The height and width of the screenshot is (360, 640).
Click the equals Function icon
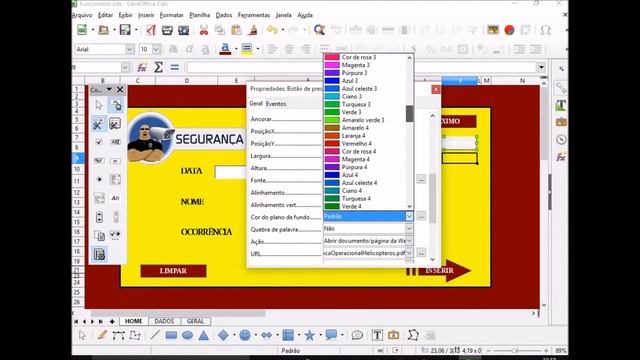click(175, 67)
